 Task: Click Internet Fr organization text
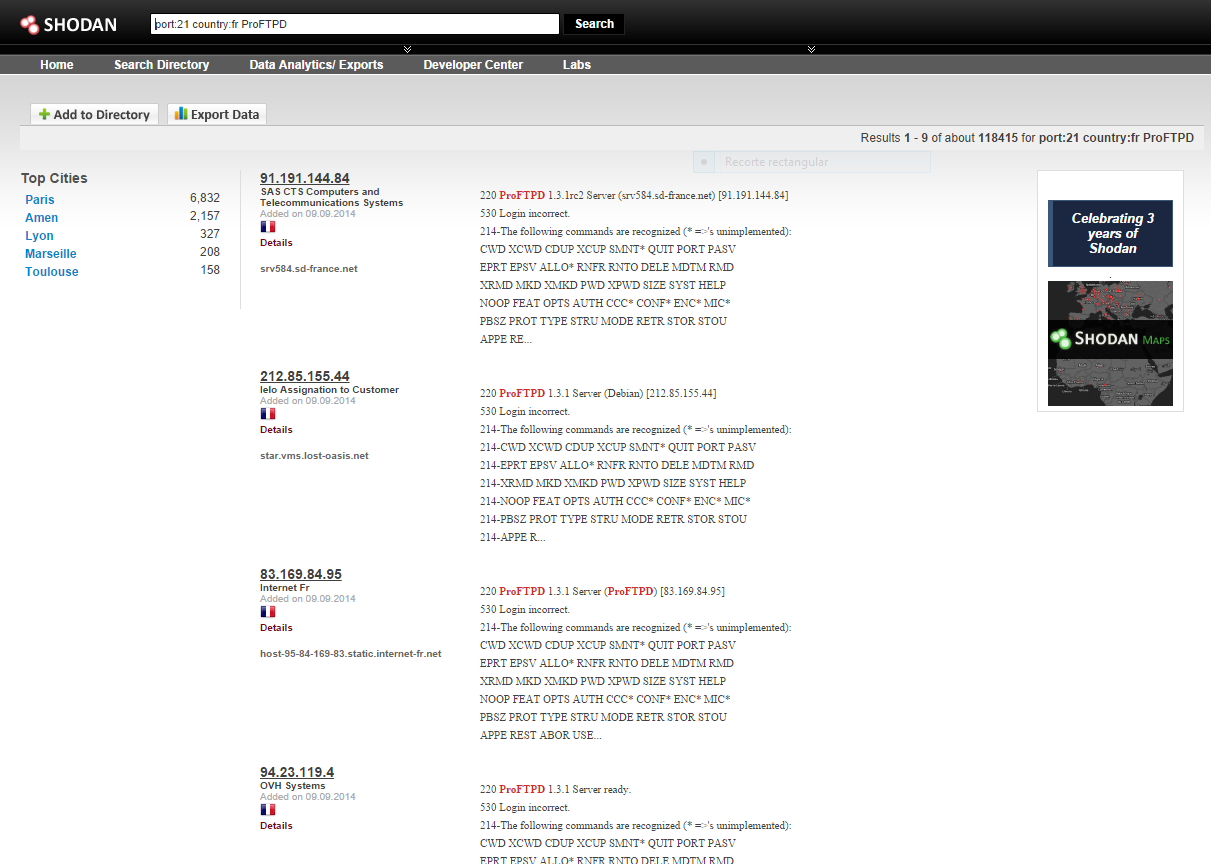(x=285, y=588)
